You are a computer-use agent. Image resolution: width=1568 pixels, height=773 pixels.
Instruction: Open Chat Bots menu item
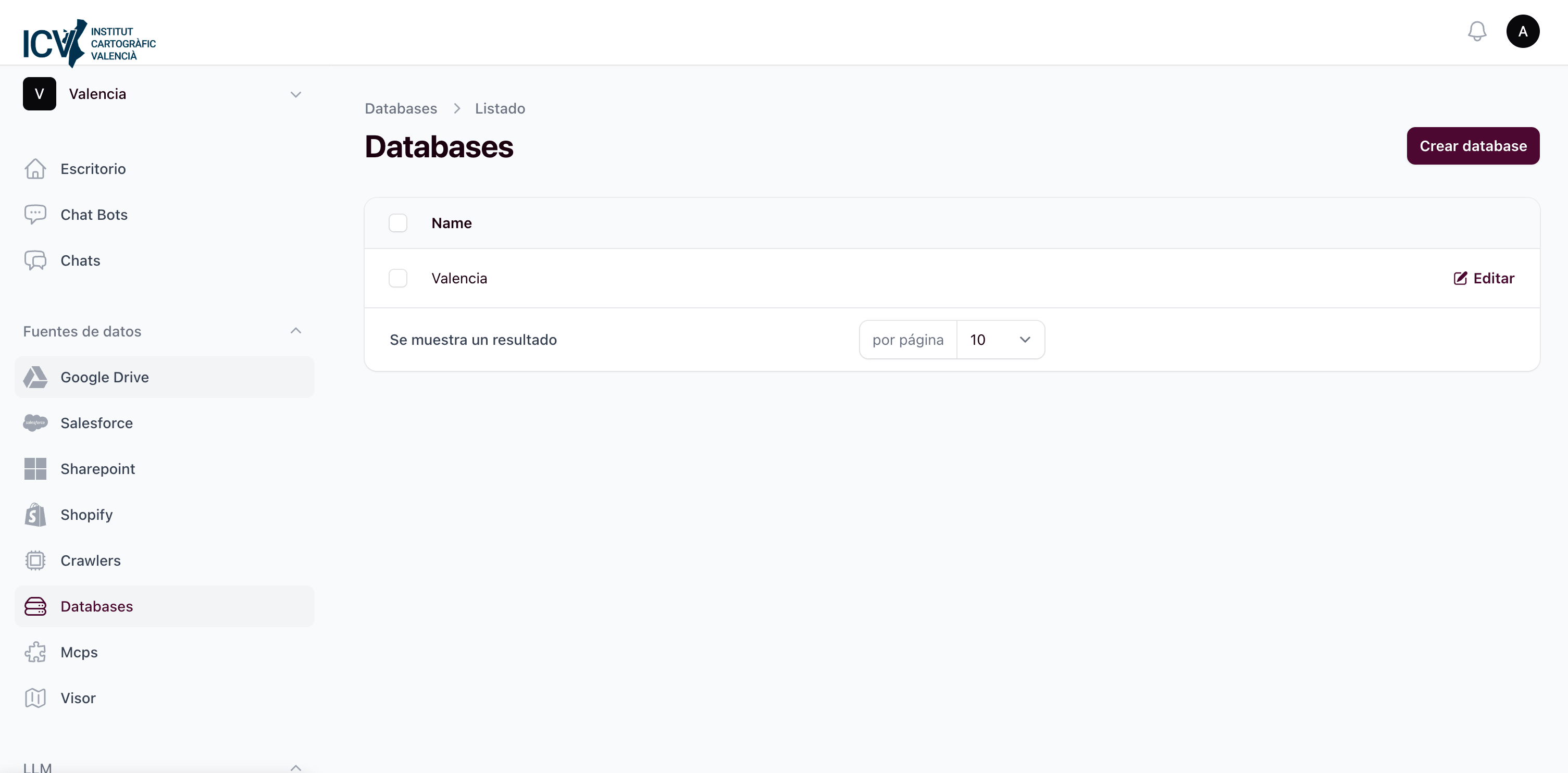(x=94, y=215)
